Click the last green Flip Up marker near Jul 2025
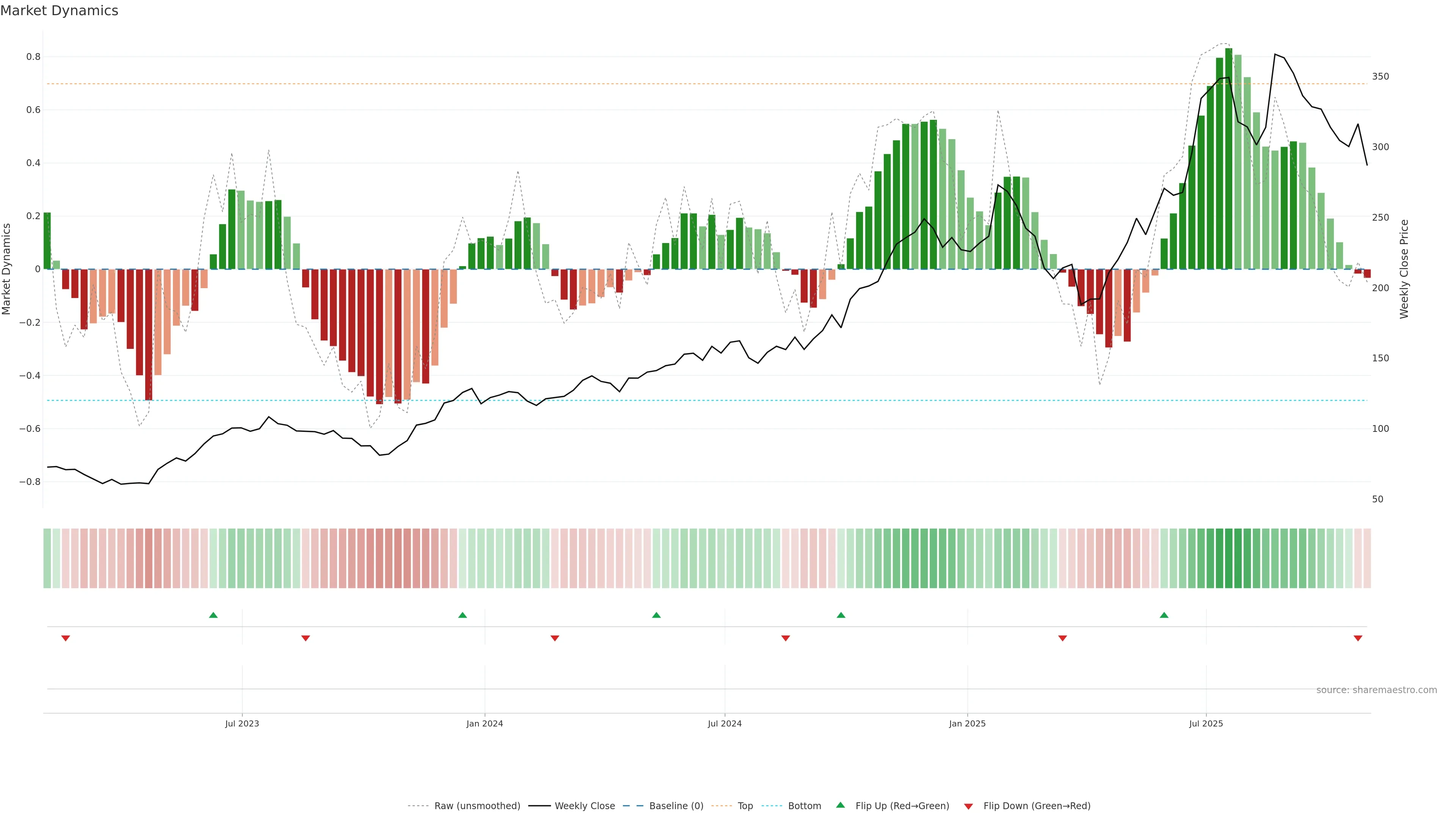 click(x=1164, y=615)
